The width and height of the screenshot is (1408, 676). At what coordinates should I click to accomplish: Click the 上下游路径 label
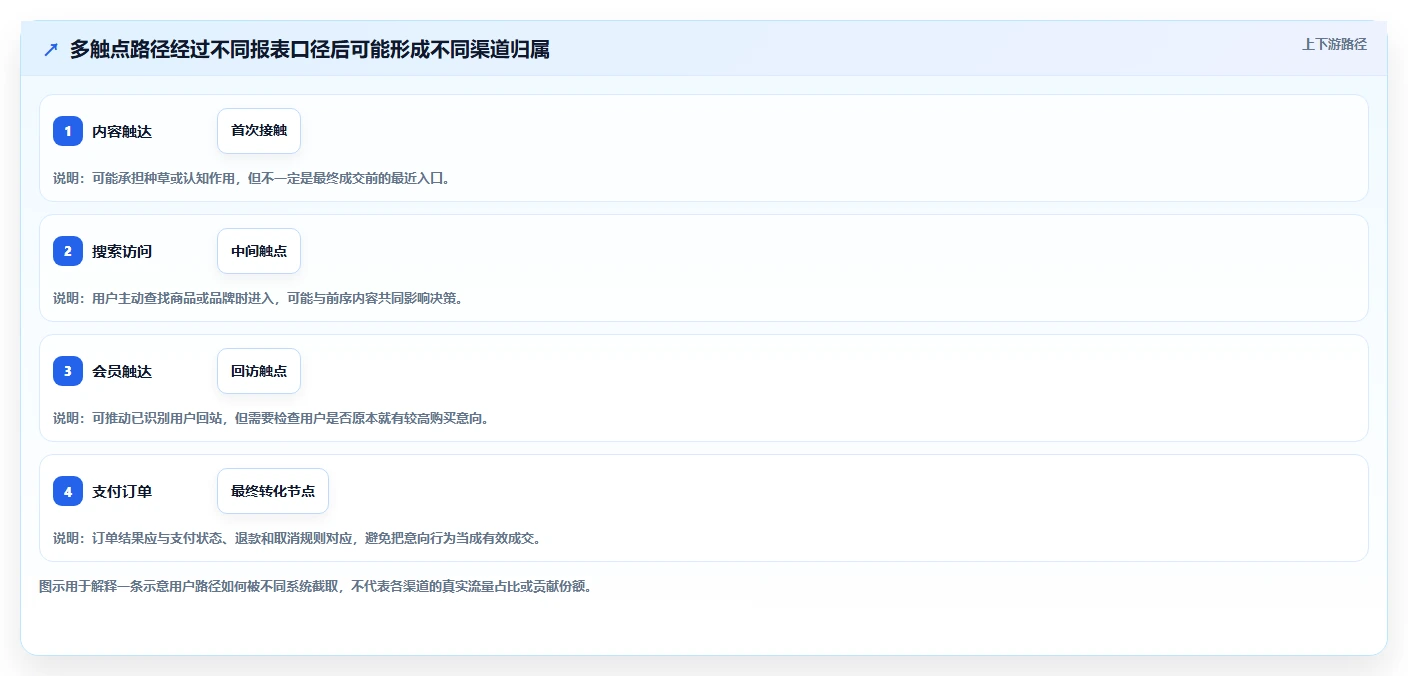(x=1334, y=44)
